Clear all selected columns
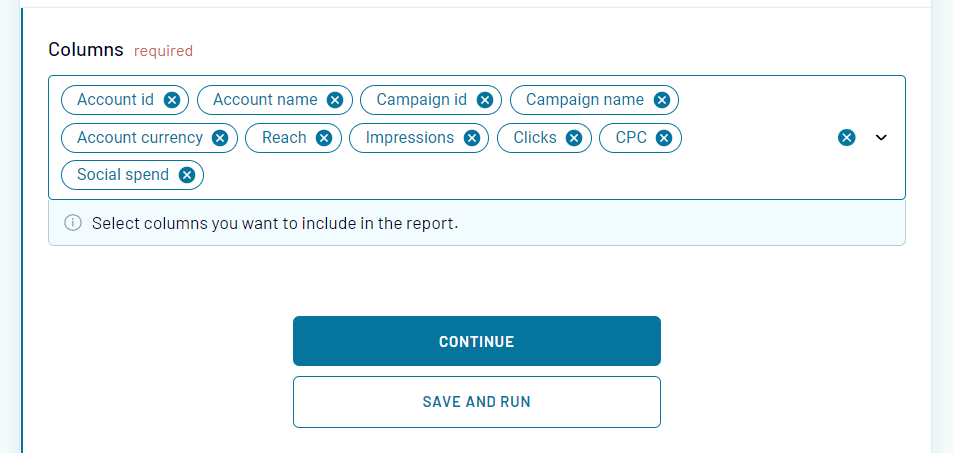This screenshot has height=453, width=953. (x=847, y=138)
